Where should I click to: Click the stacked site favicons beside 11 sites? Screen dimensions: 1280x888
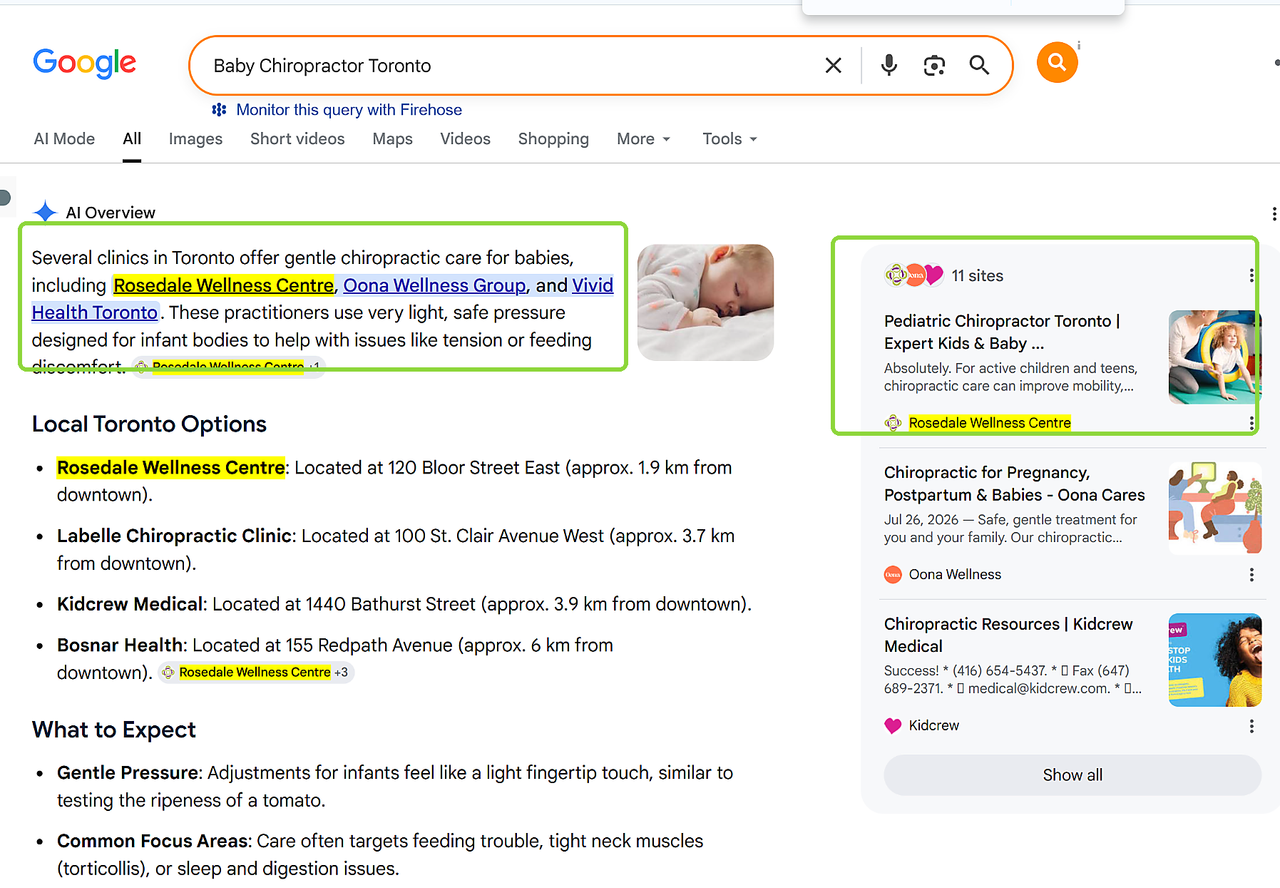(x=914, y=275)
